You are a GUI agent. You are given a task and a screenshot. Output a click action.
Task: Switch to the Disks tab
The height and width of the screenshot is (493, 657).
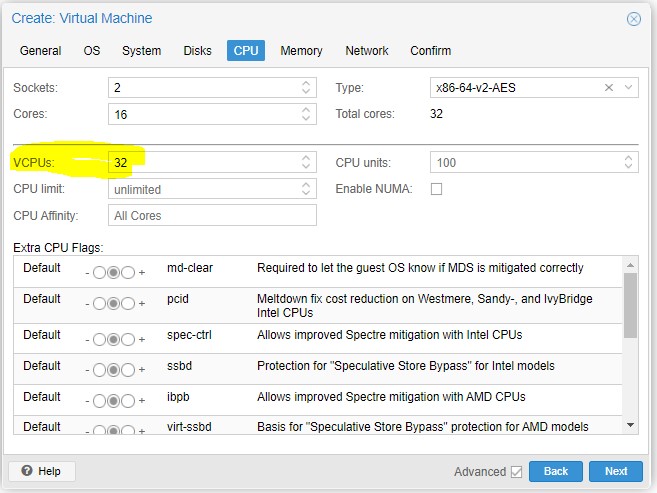click(x=197, y=51)
